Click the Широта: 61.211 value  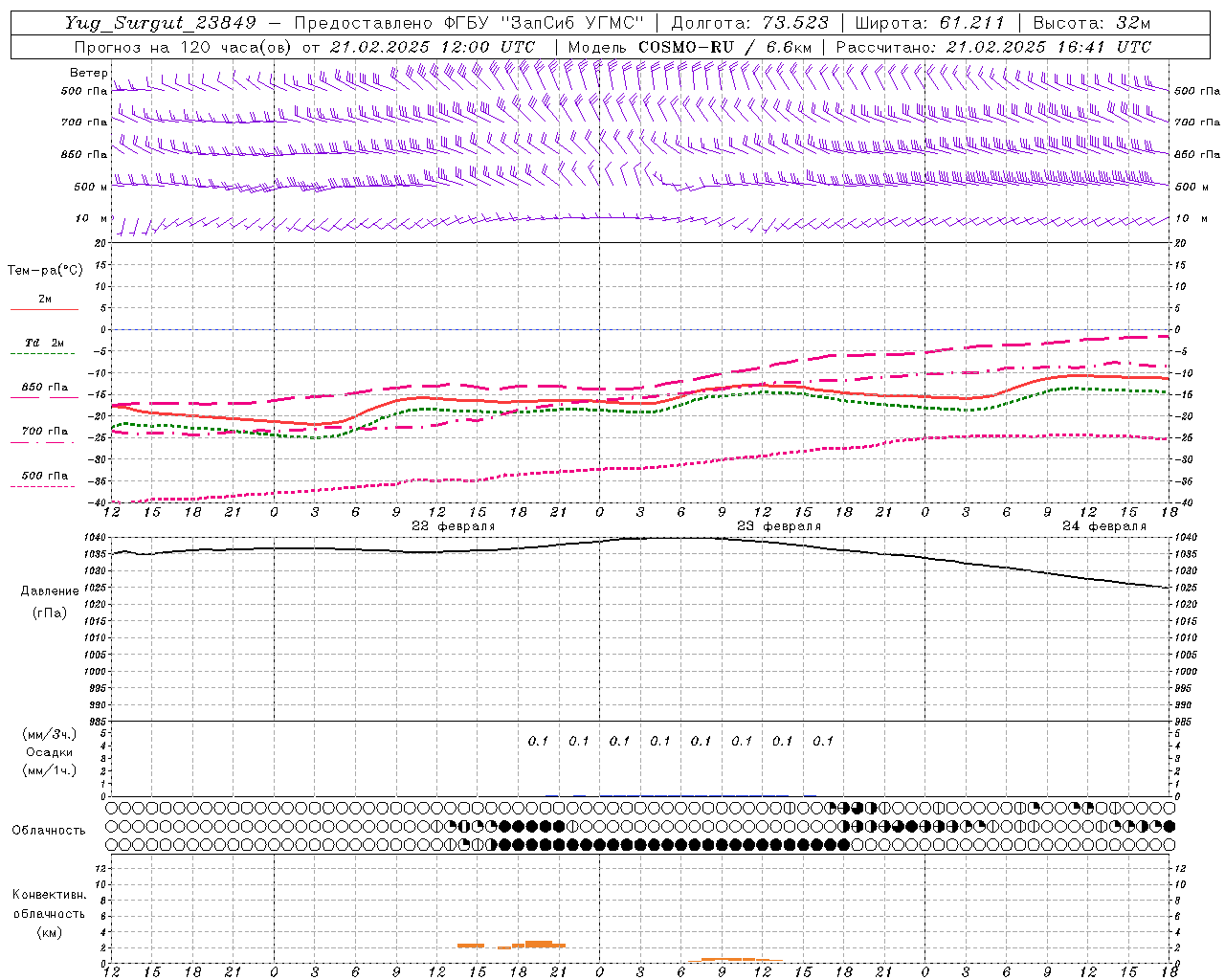tap(929, 23)
